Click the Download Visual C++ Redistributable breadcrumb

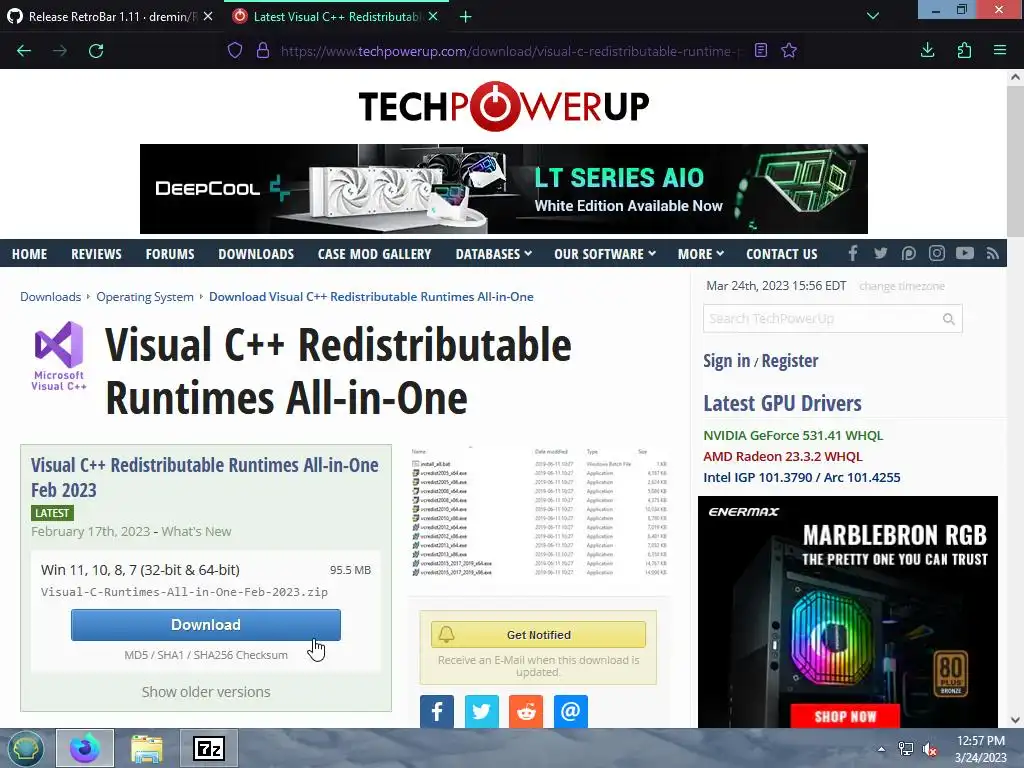tap(371, 296)
